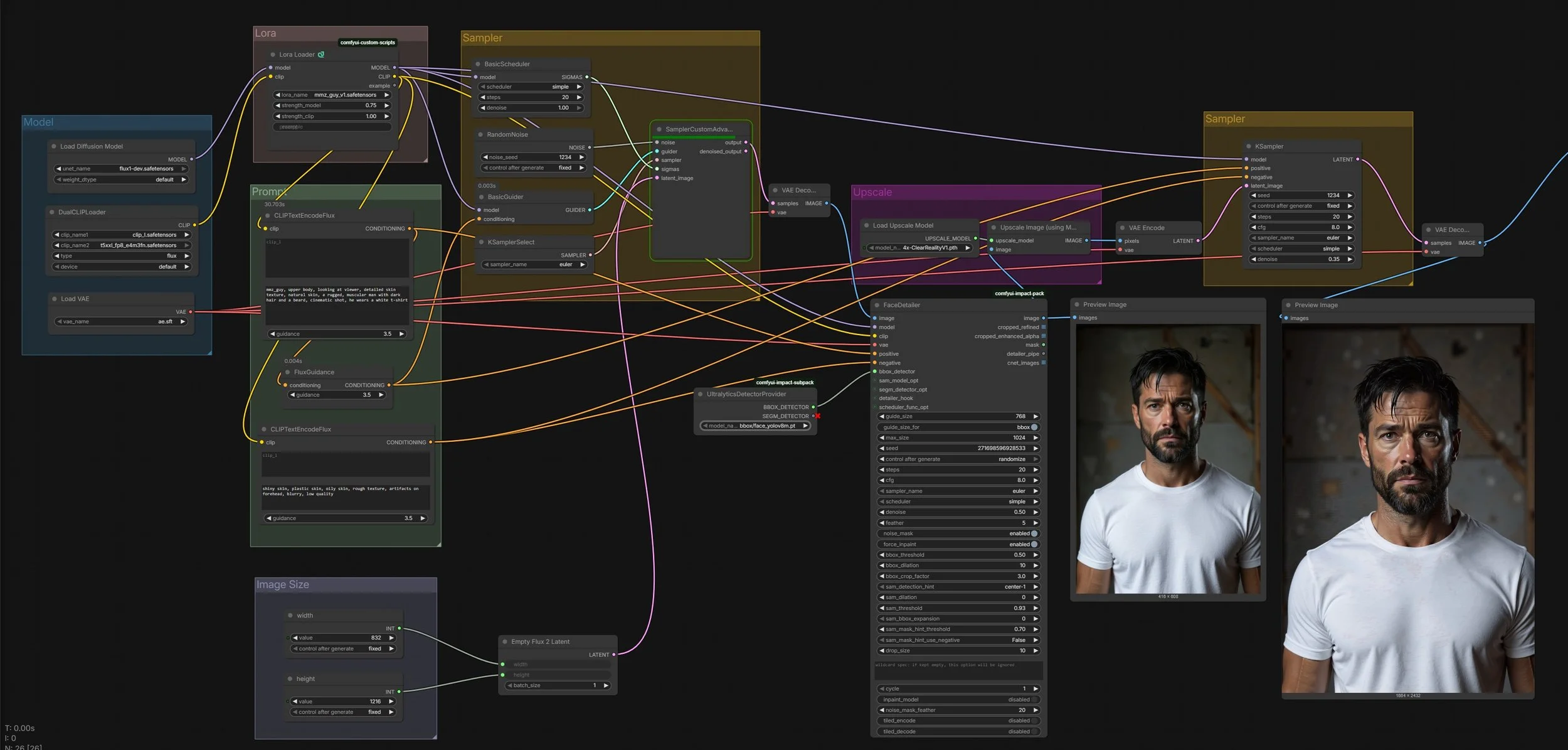This screenshot has width=1568, height=750.
Task: Collapse the FaceDetailer node via title dot
Action: pos(877,305)
